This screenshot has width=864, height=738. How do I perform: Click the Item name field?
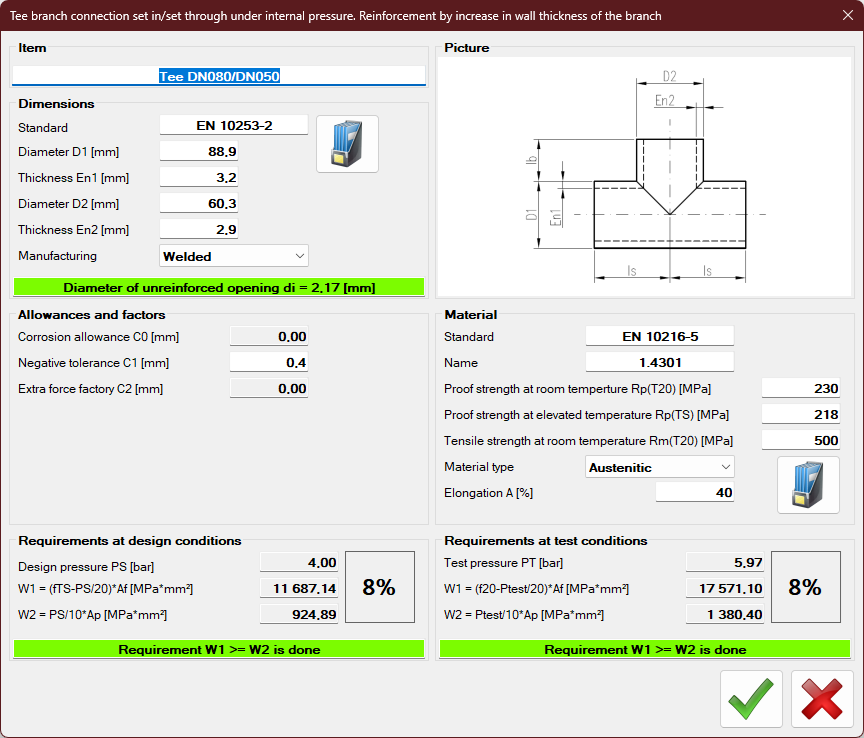coord(218,76)
